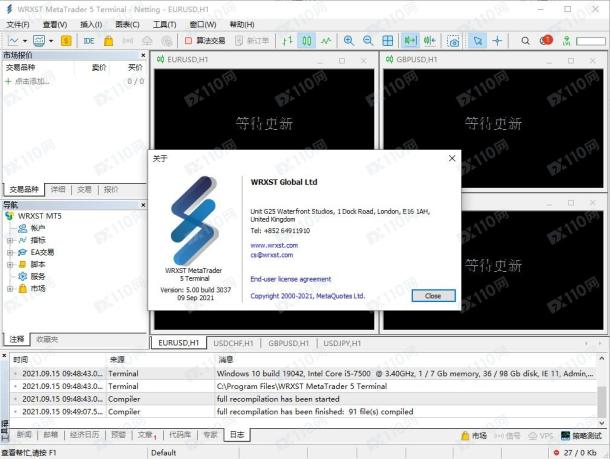Toggle Algo Trading (算法交易) button
Screen dimensions: 610x459
(x=205, y=40)
